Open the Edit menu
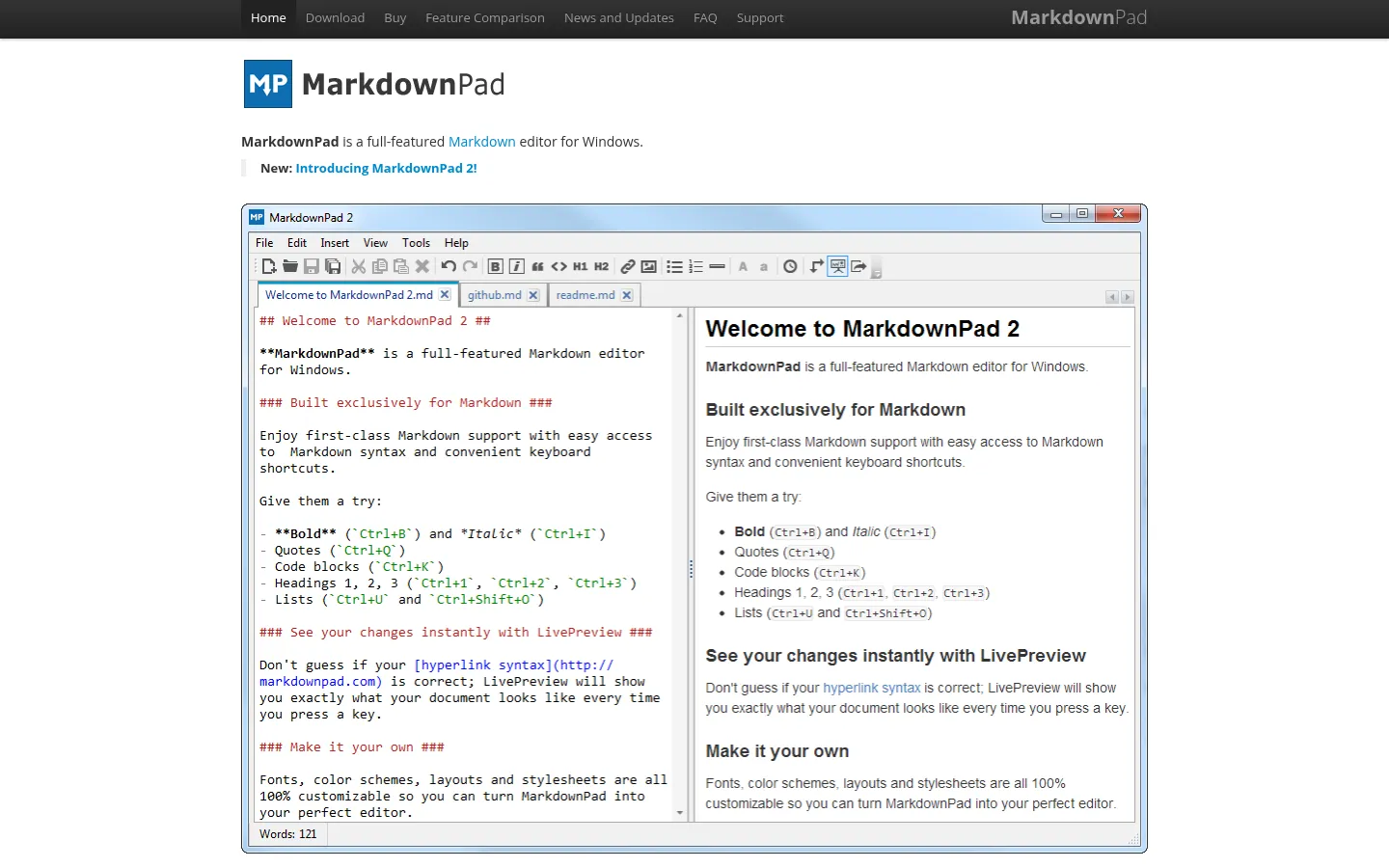This screenshot has width=1389, height=868. (297, 243)
